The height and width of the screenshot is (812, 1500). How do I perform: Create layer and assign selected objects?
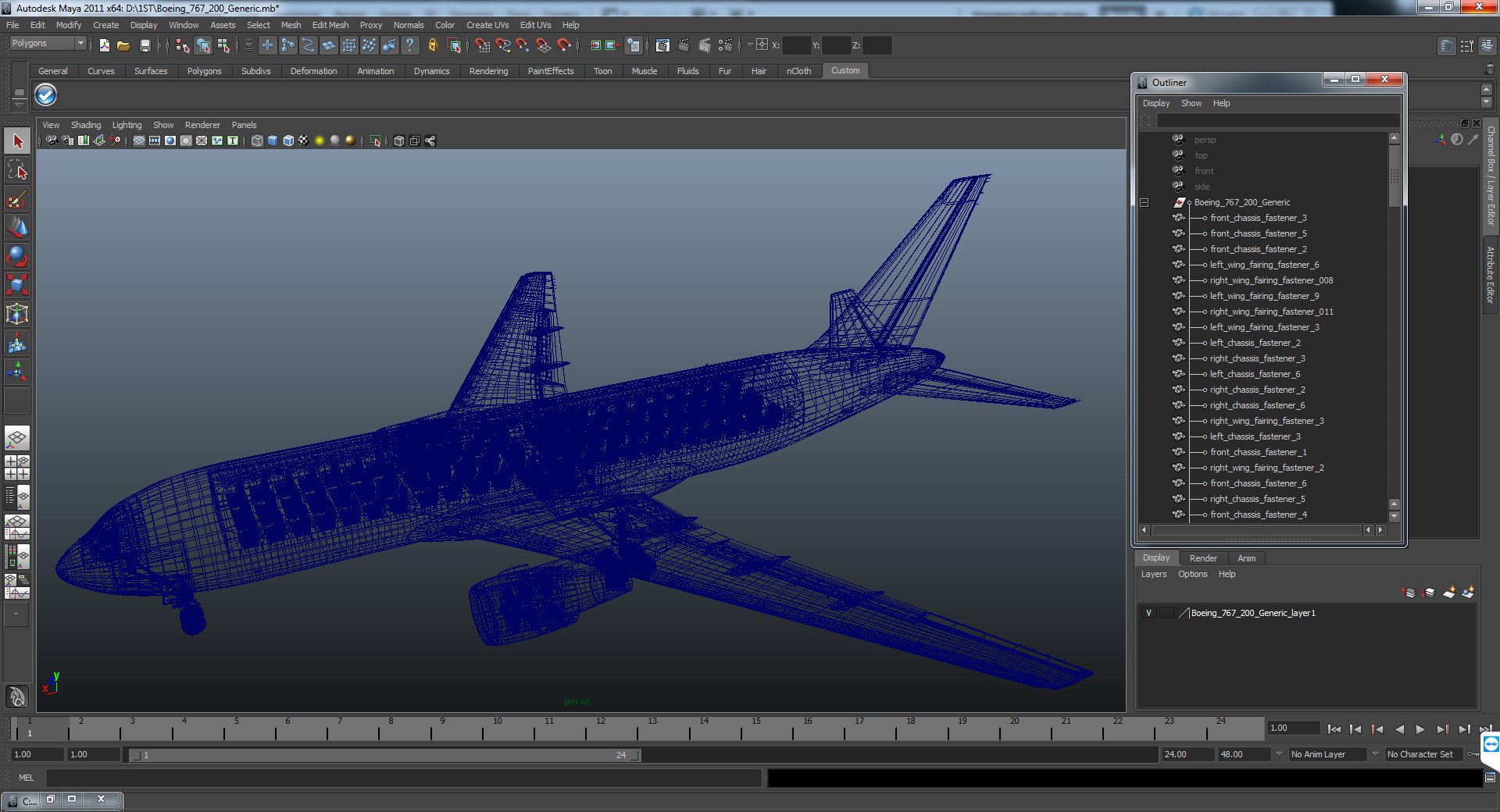[x=1468, y=593]
